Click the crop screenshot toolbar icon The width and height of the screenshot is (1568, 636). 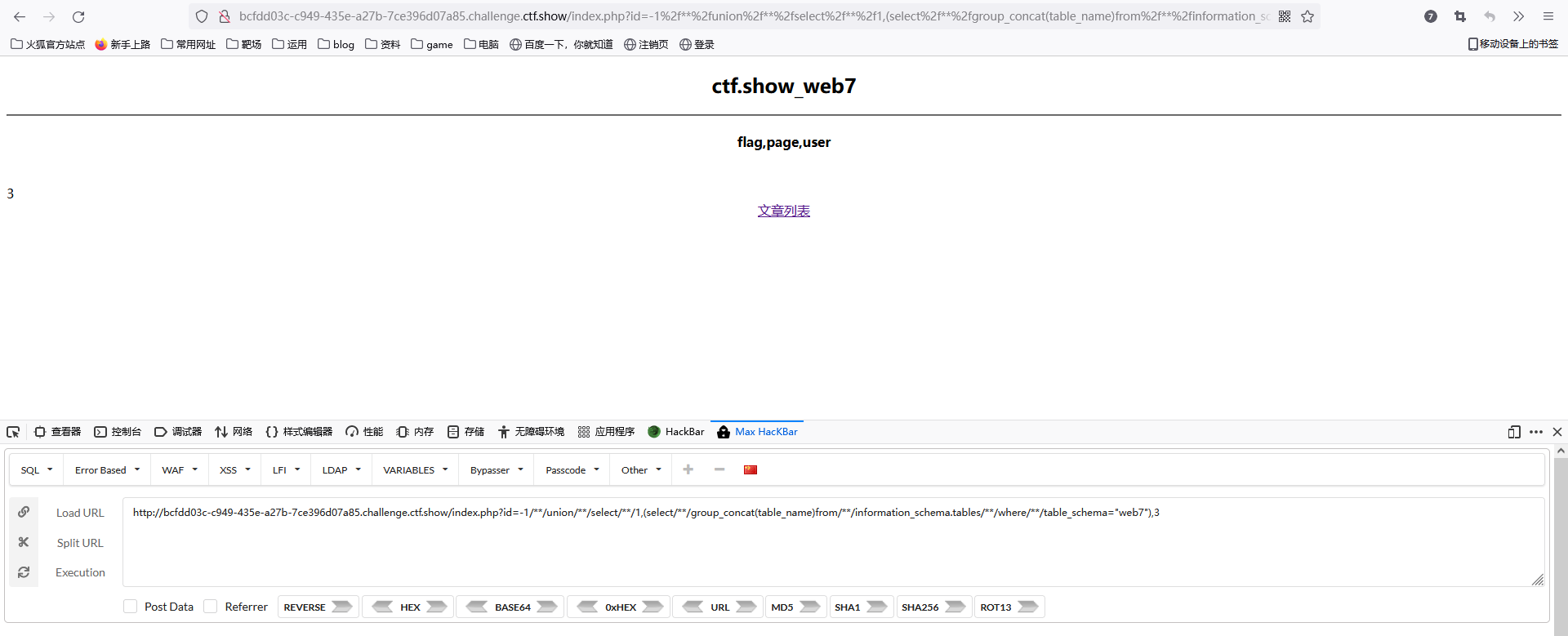click(x=1460, y=16)
